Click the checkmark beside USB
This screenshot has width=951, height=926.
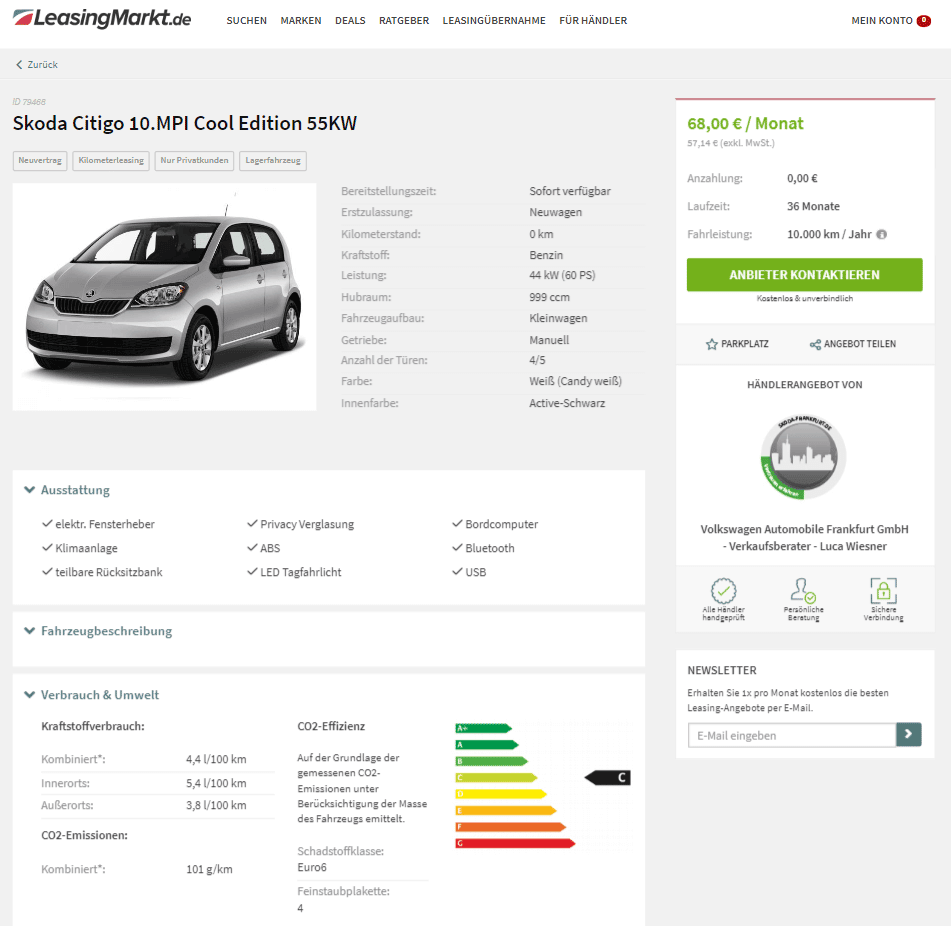(x=457, y=571)
